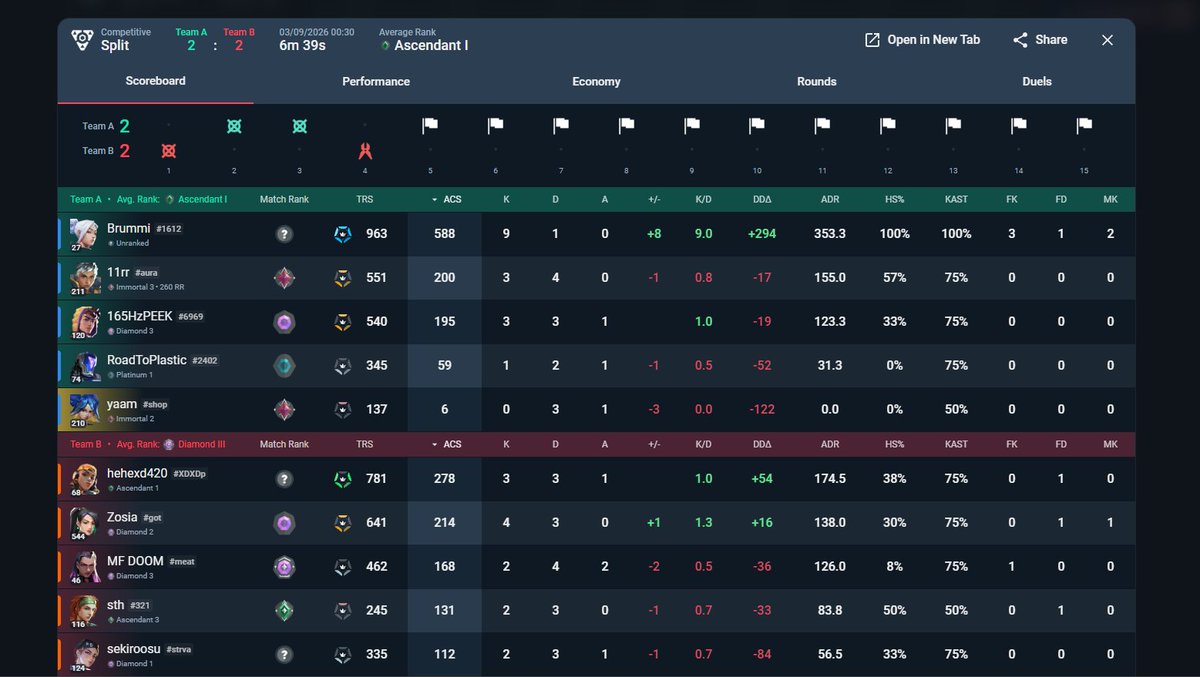Sort Team B by ACS arrow
This screenshot has width=1200, height=677.
tap(434, 445)
